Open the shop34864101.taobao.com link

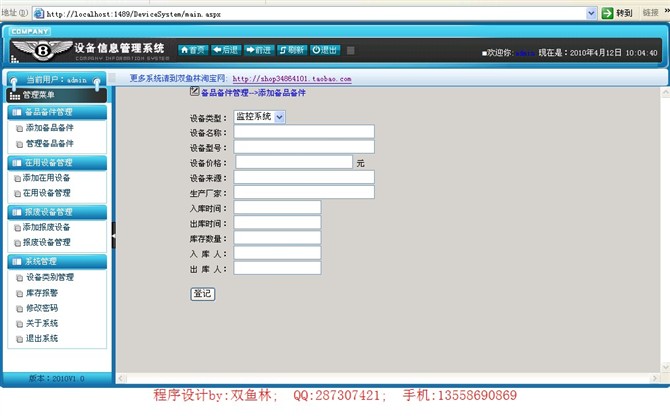click(292, 79)
